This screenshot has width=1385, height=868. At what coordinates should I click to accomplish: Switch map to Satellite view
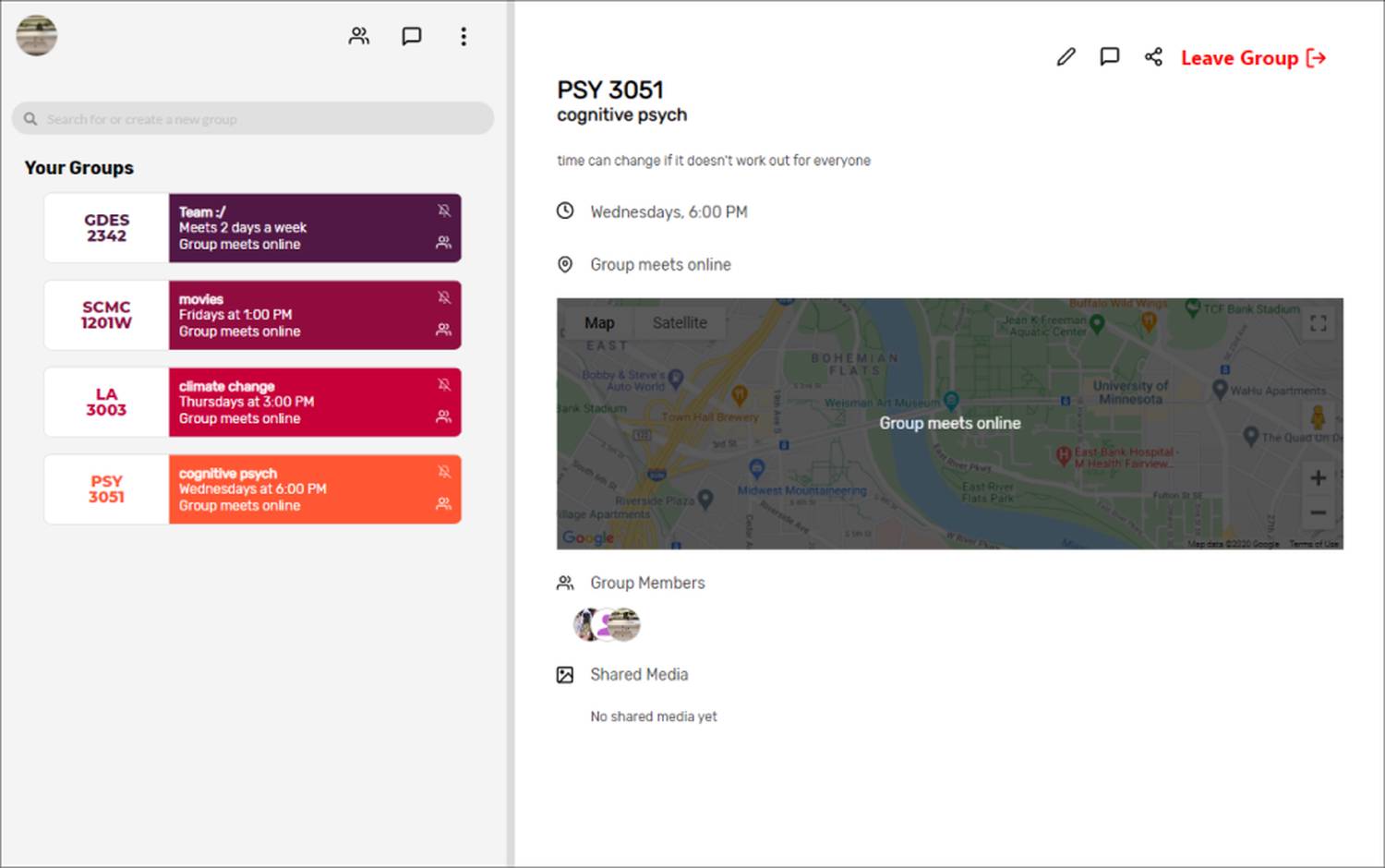coord(680,323)
